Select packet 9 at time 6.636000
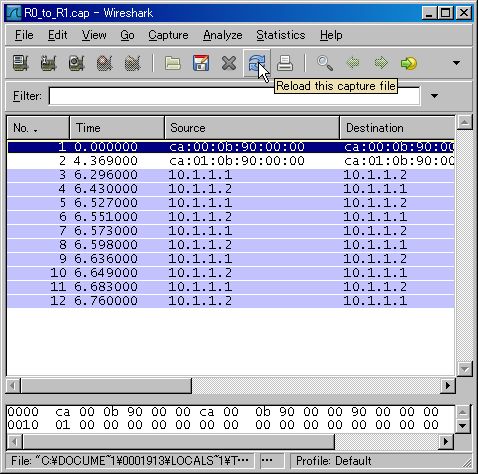 click(231, 259)
